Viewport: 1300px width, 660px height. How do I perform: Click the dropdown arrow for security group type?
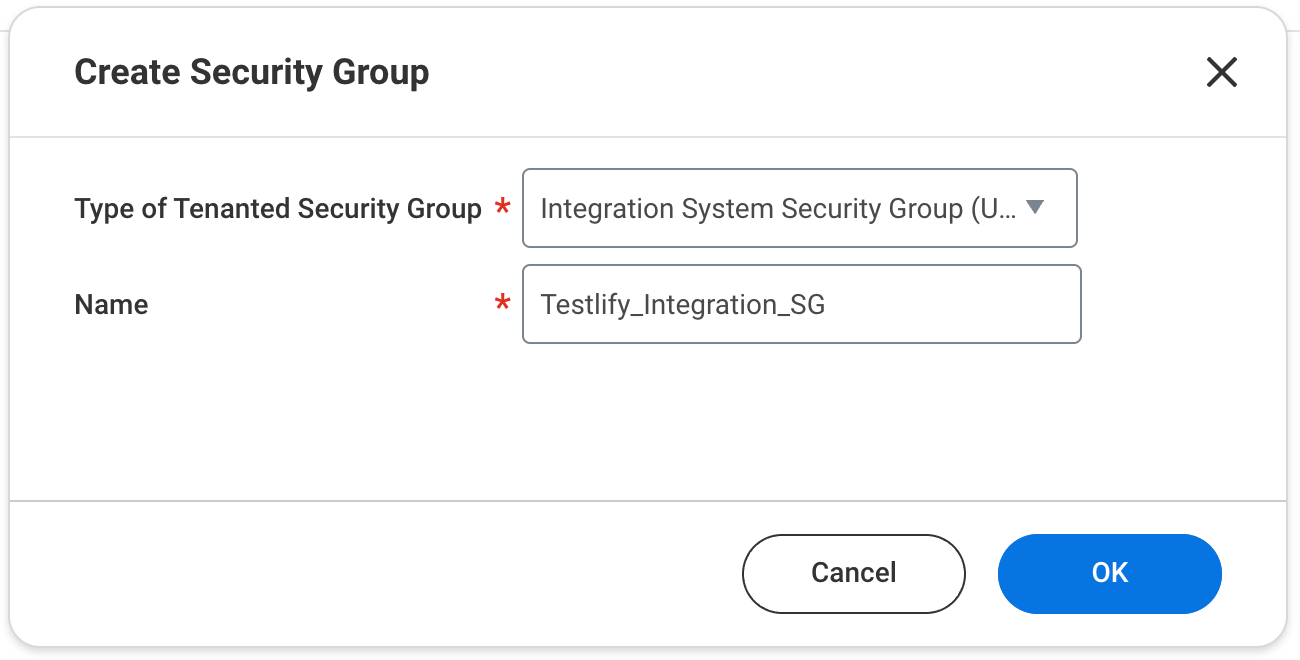pyautogui.click(x=1035, y=207)
